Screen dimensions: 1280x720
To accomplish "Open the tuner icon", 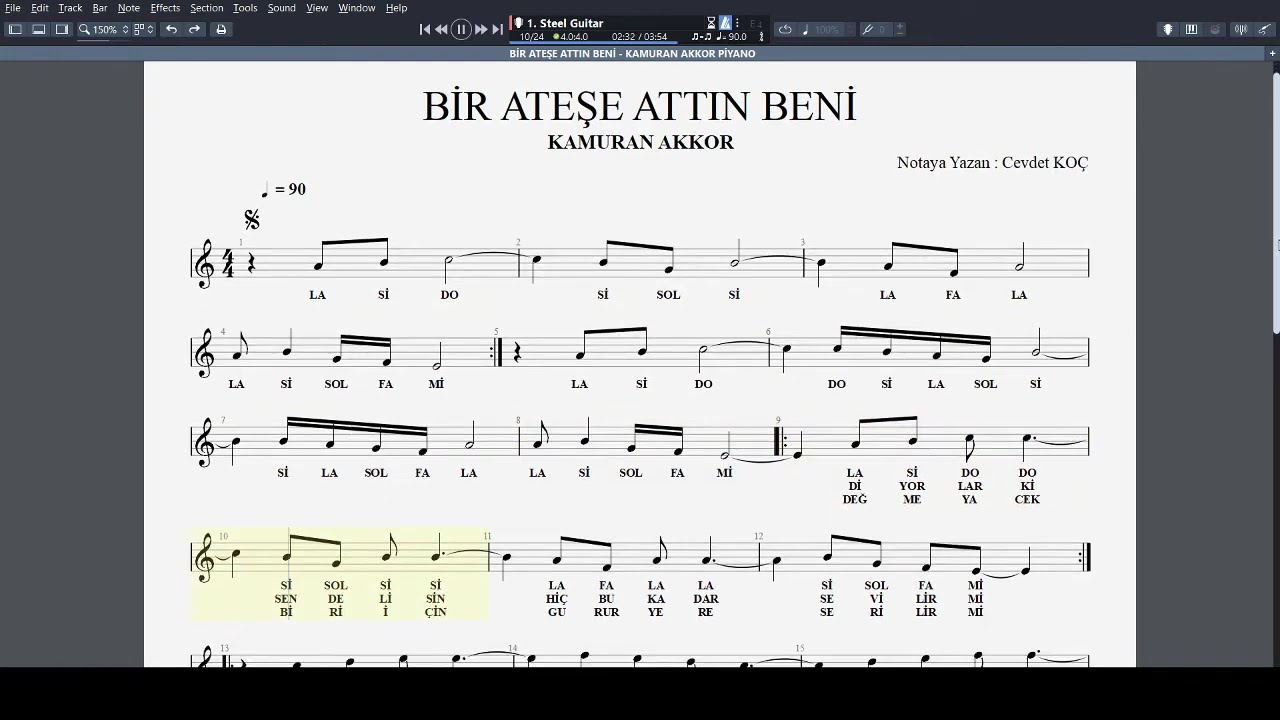I will 1241,29.
